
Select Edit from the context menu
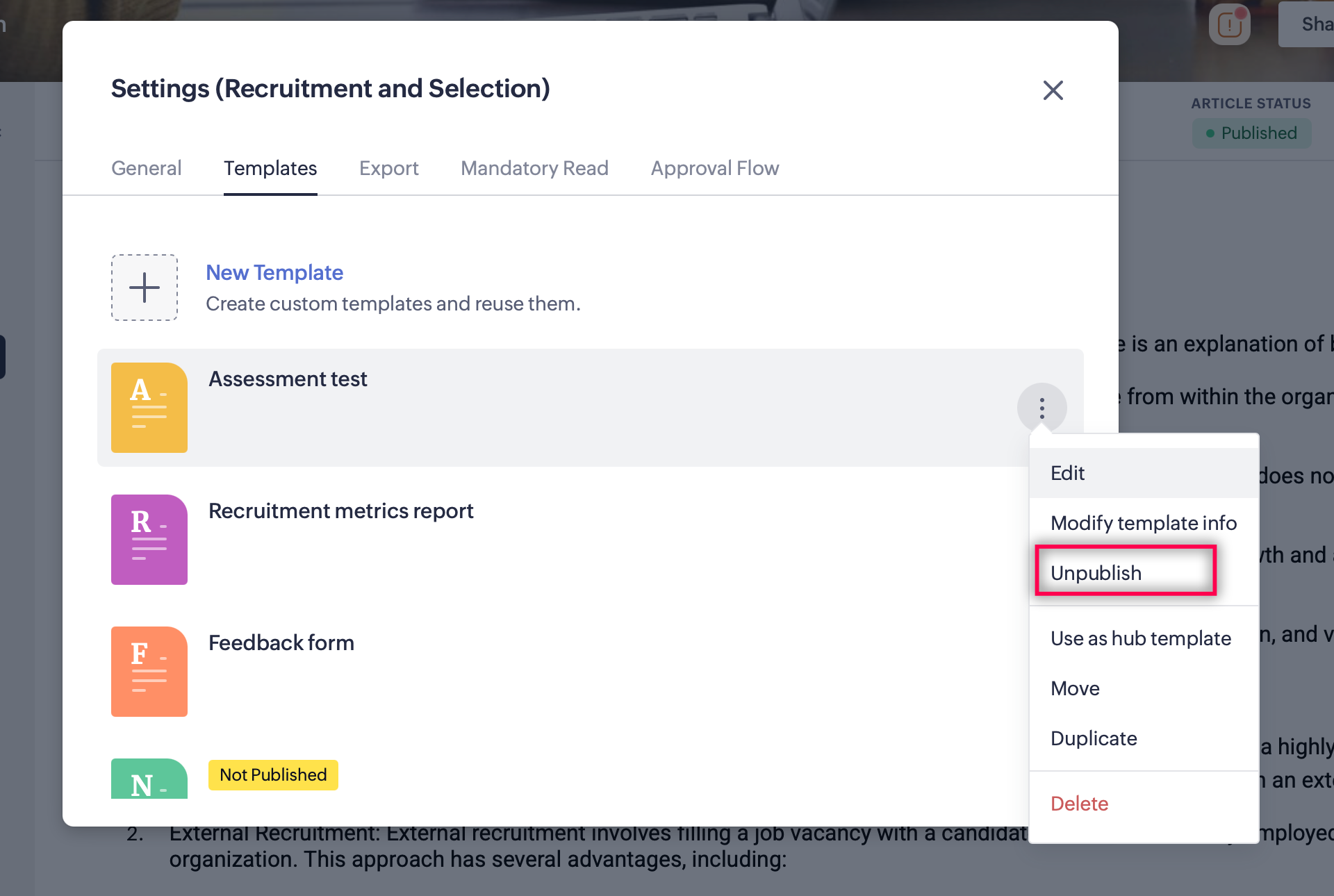[1067, 473]
